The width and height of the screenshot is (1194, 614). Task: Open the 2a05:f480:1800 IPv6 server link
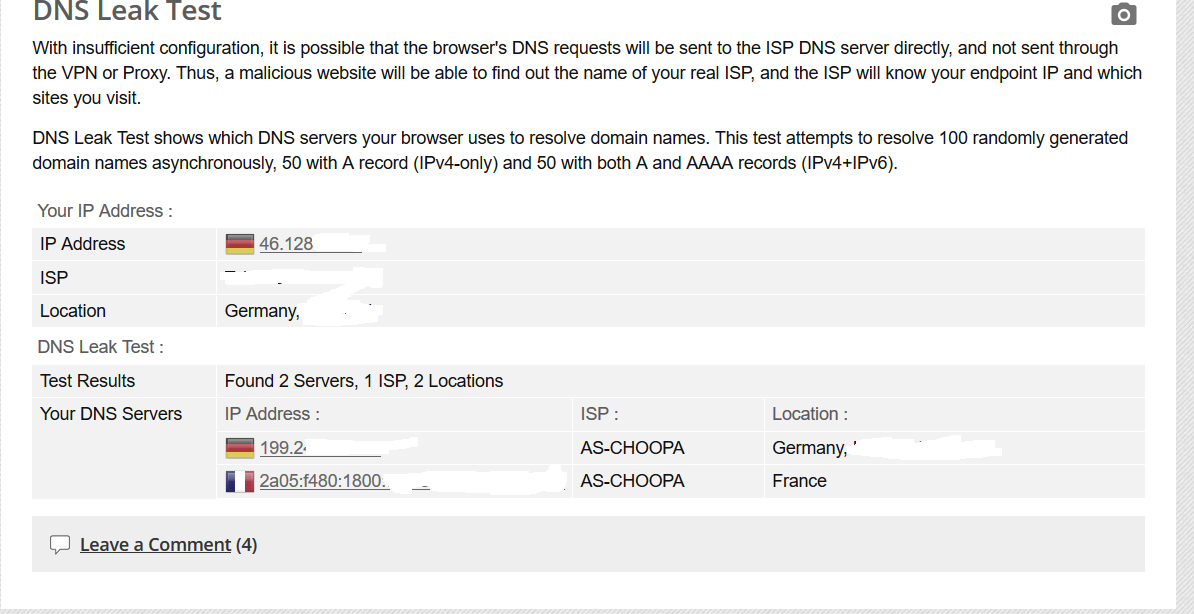pos(323,481)
